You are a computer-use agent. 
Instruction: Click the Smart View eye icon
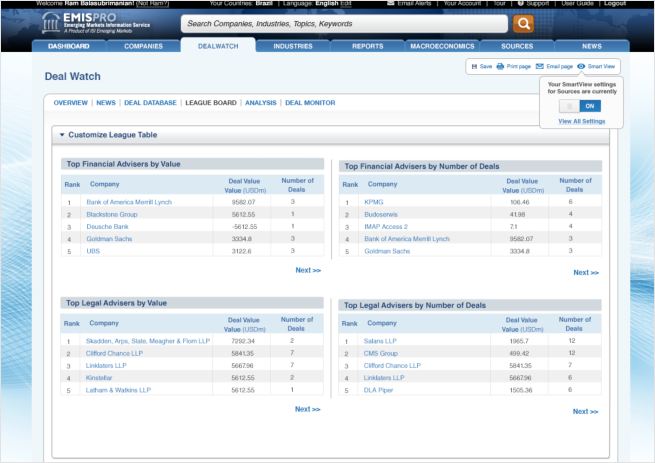[x=581, y=66]
